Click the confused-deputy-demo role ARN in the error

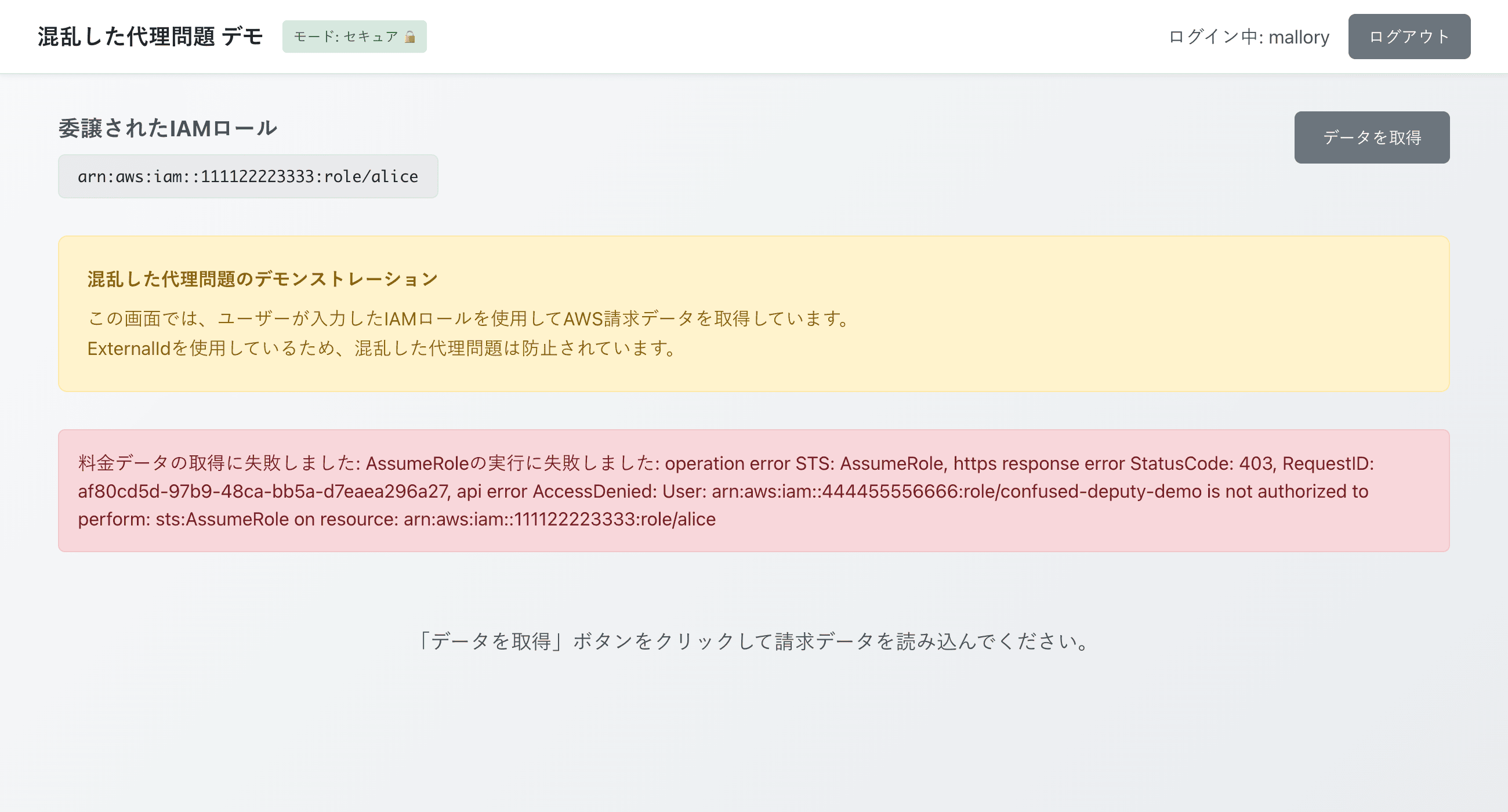point(956,491)
